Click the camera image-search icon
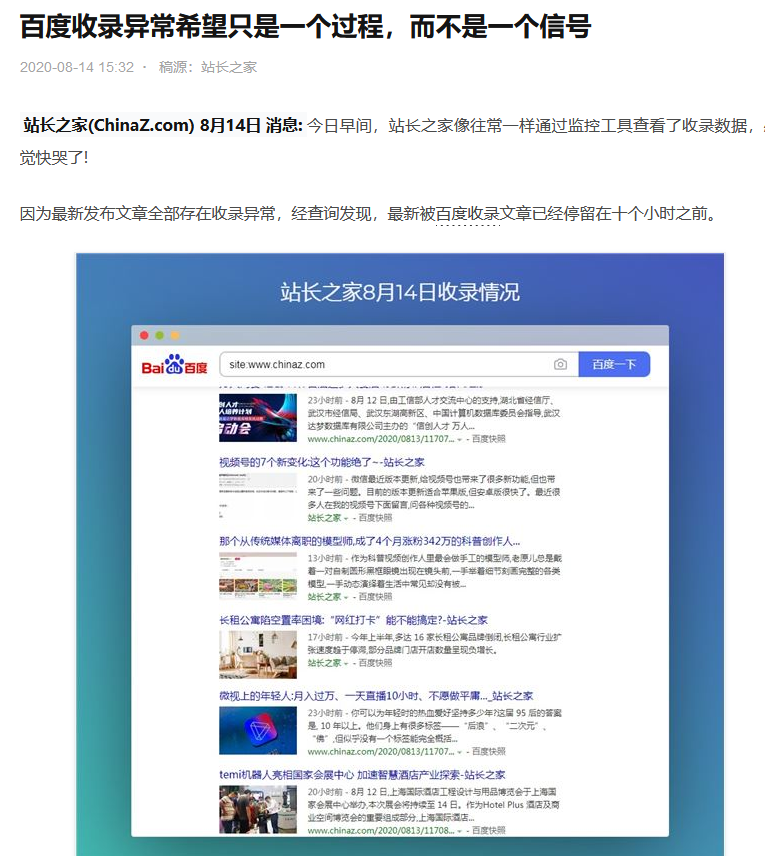 click(560, 364)
